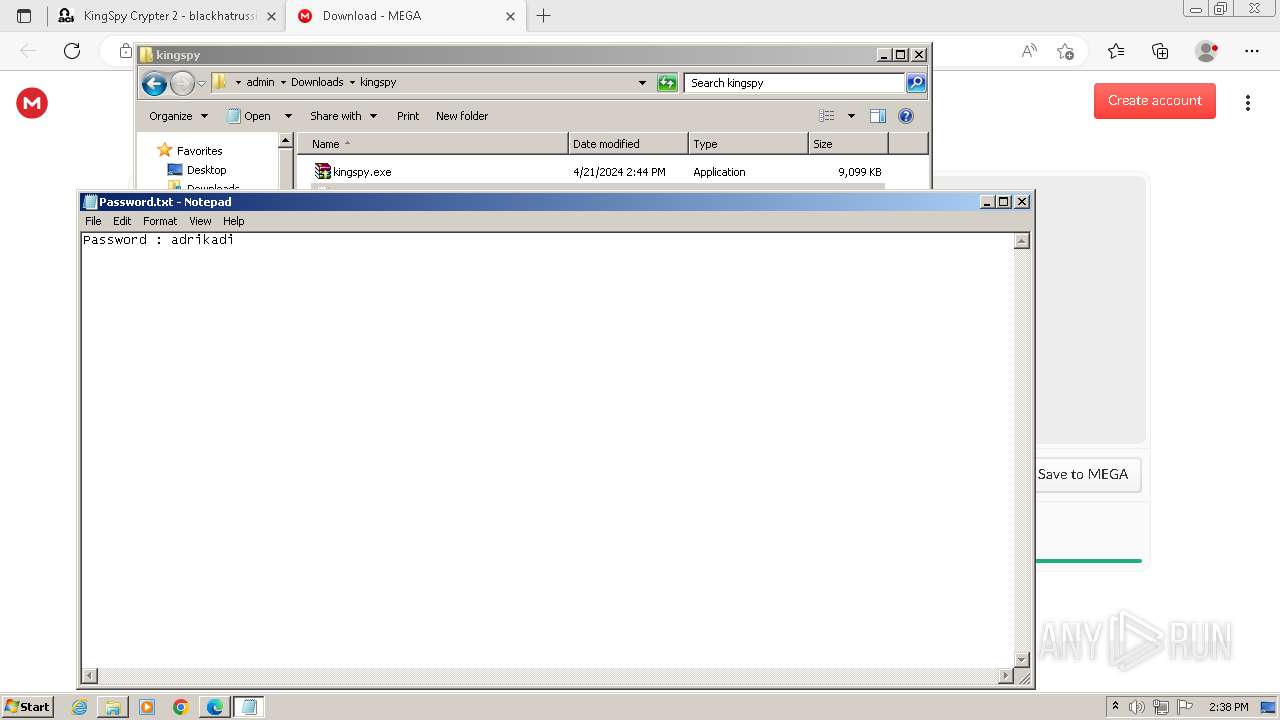Open the Explorer recent pages dropdown
Viewport: 1280px width, 720px height.
(x=201, y=83)
